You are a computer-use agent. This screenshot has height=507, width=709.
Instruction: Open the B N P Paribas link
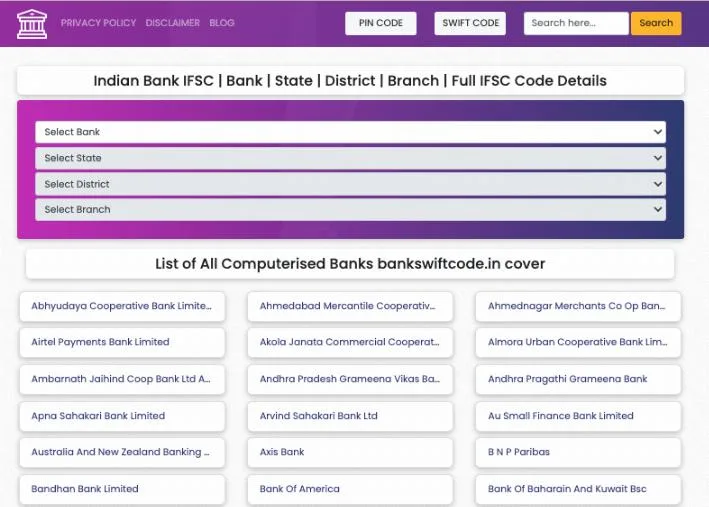pos(578,452)
